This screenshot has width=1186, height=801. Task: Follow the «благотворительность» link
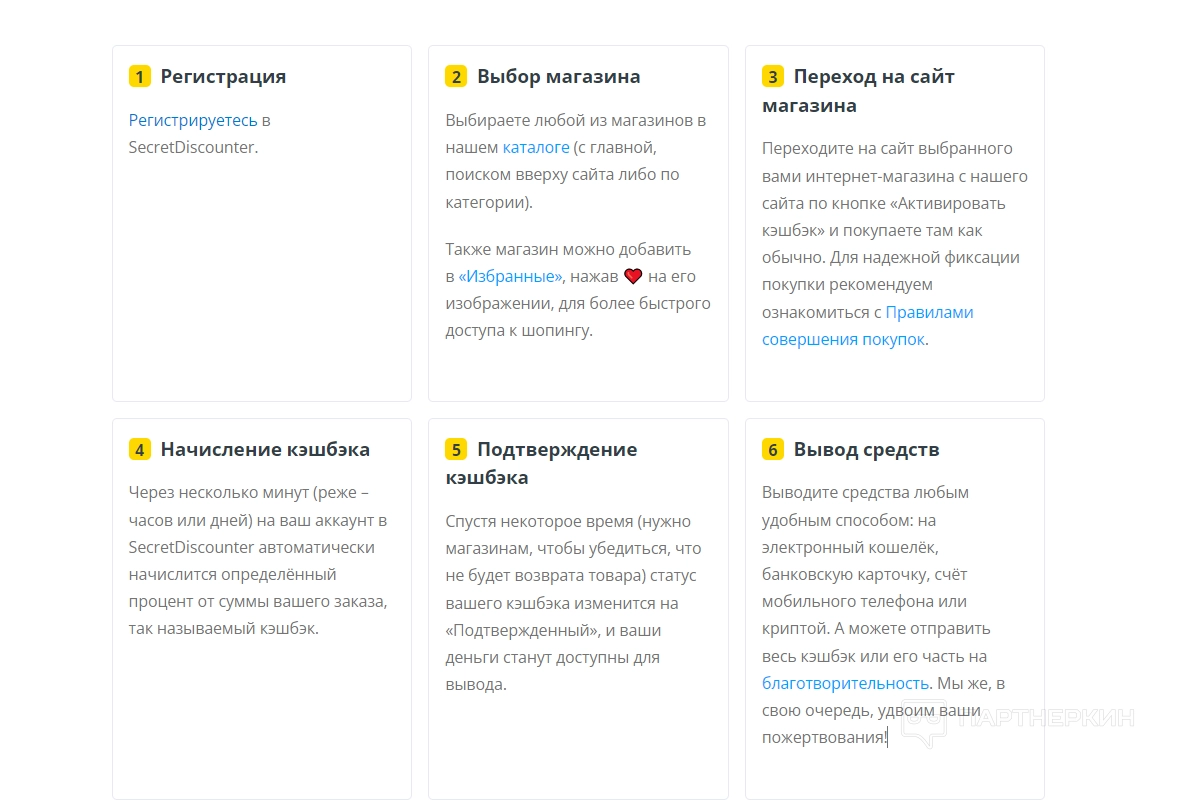(x=845, y=684)
